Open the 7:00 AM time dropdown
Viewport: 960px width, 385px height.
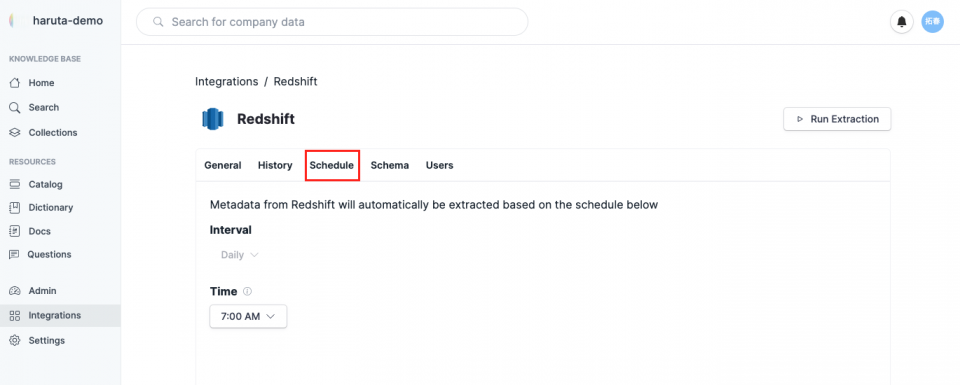tap(248, 316)
